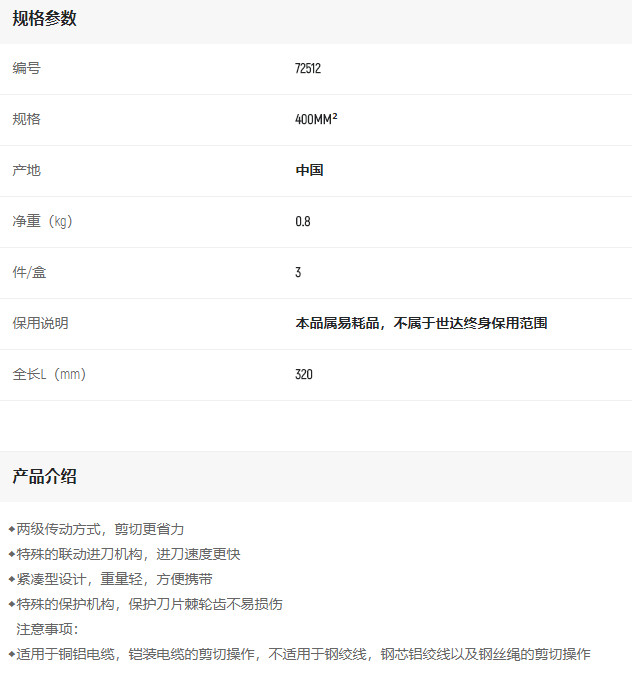Click the diamond bullet before 紧凑型设计

click(x=12, y=579)
